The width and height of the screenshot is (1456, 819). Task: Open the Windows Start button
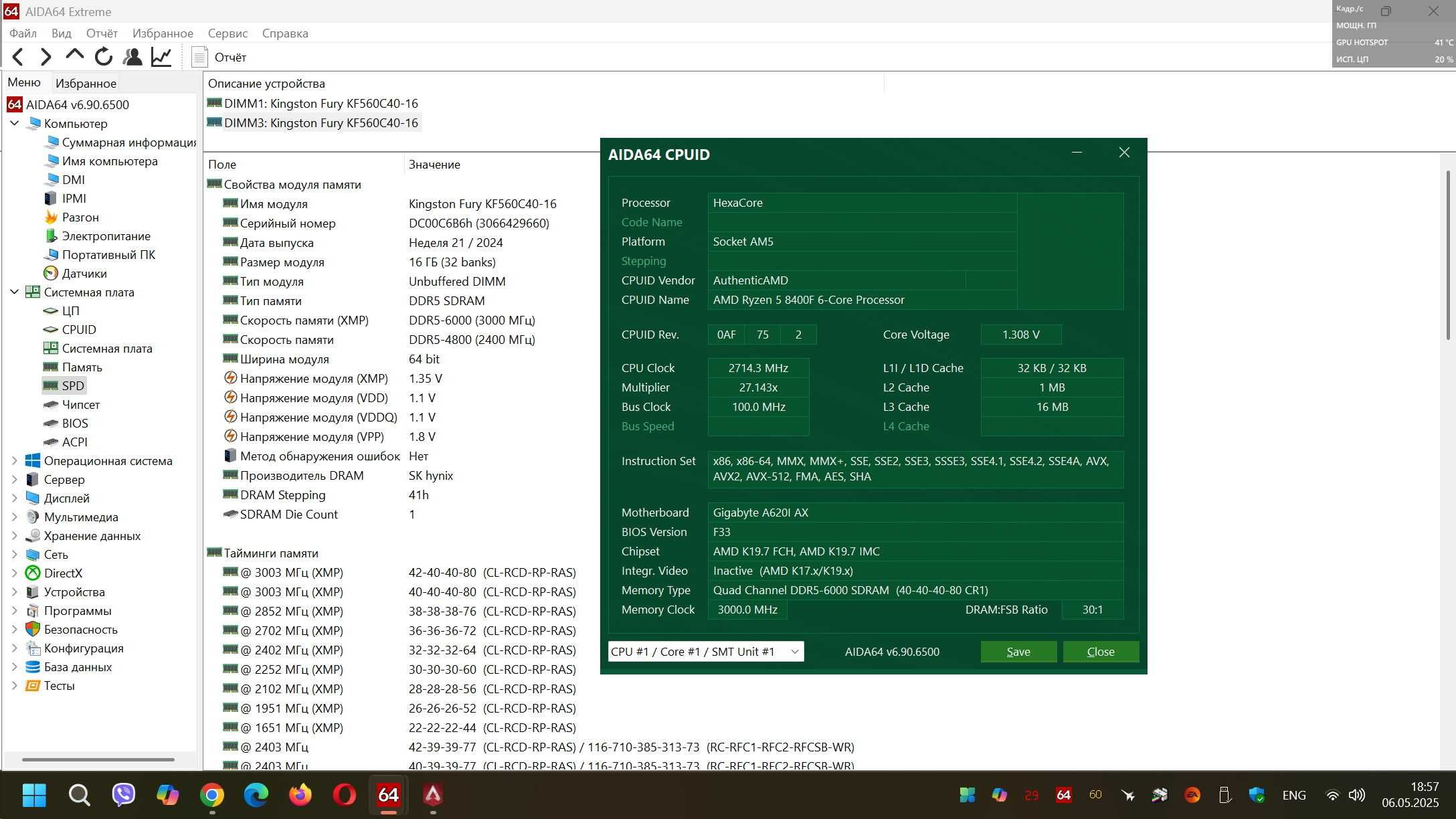[34, 795]
